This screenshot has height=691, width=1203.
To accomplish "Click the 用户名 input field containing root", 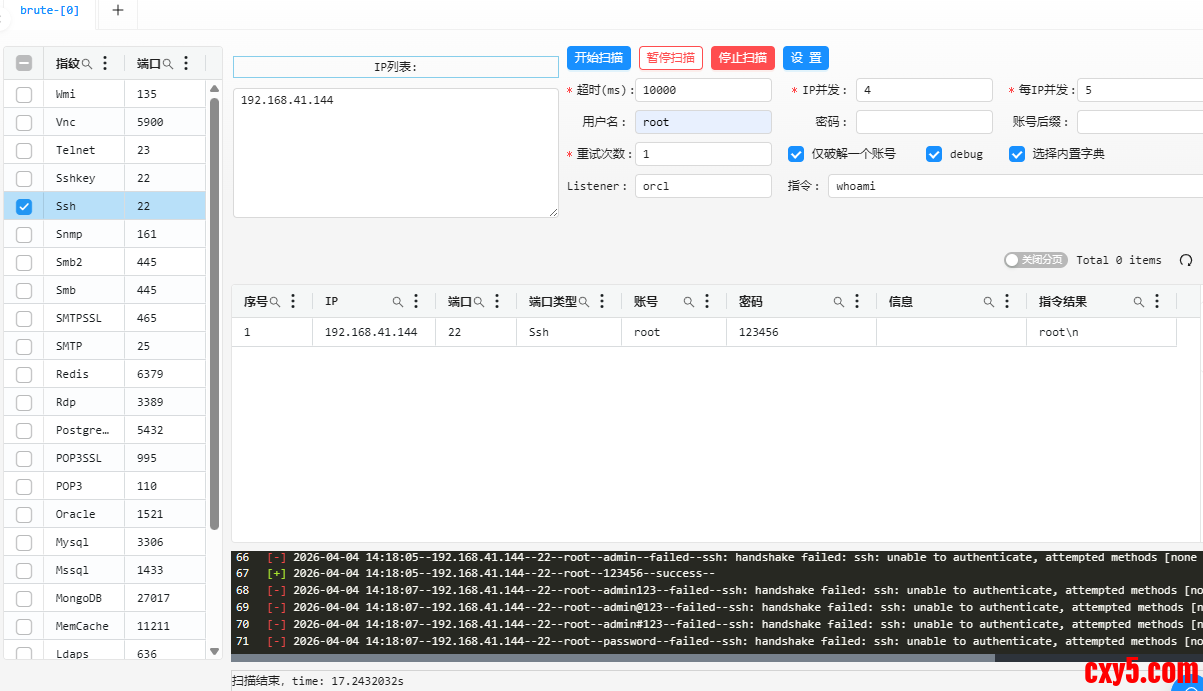I will [x=703, y=122].
